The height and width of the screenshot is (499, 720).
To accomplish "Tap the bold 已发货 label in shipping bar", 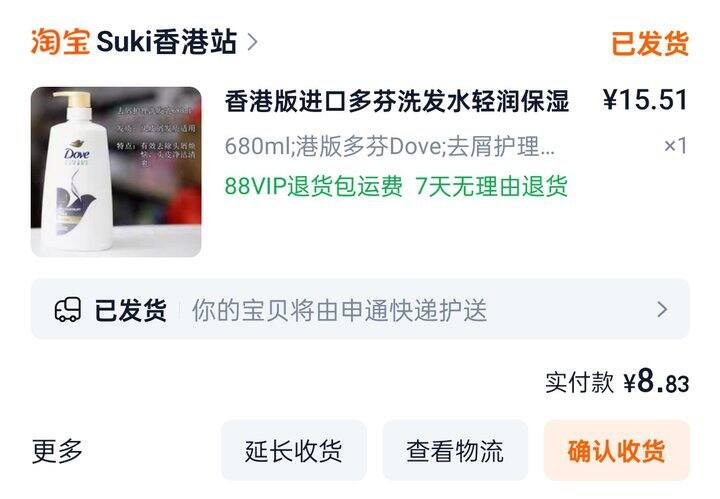I will 130,310.
